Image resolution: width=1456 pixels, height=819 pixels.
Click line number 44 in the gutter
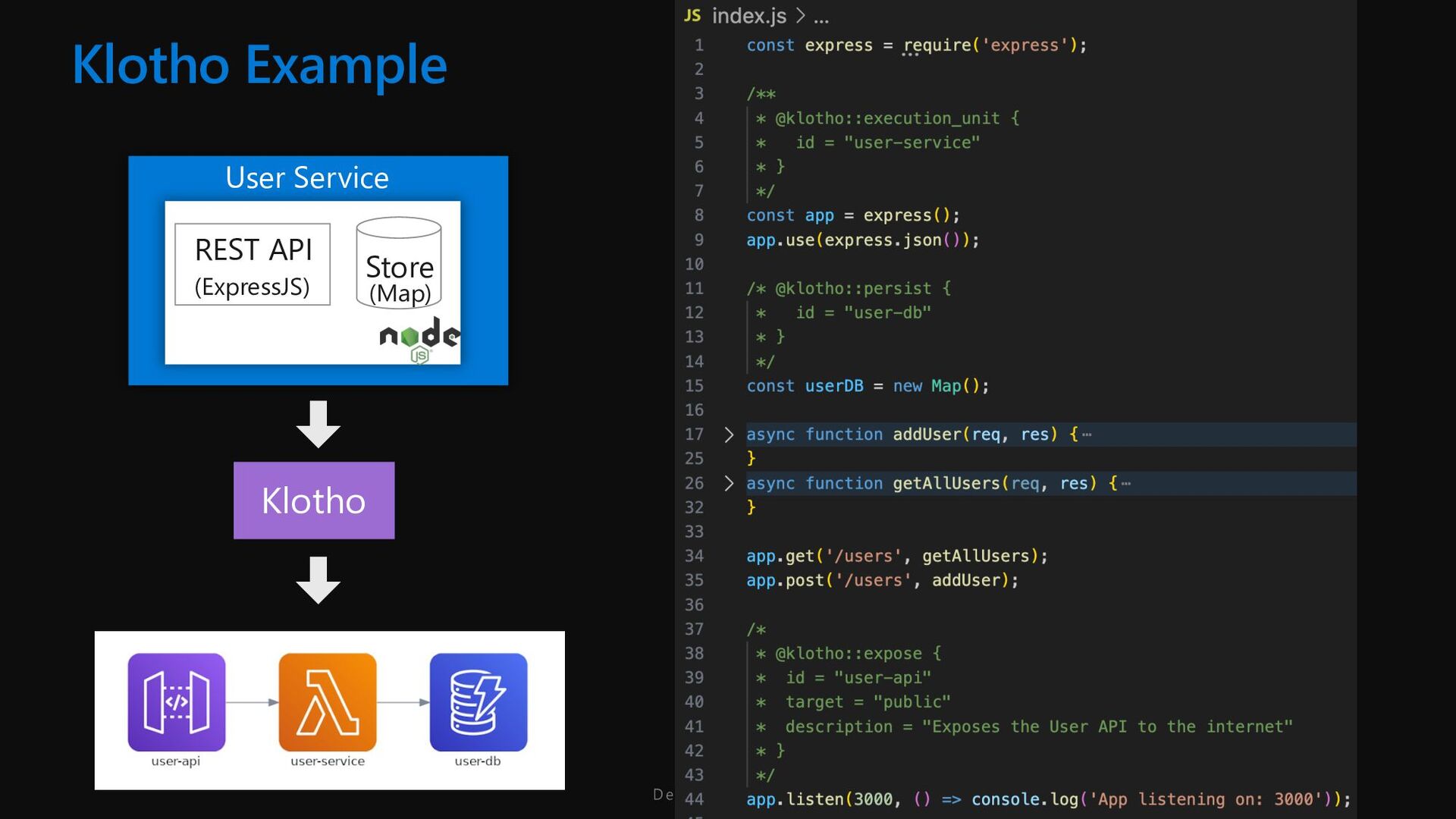pyautogui.click(x=694, y=799)
